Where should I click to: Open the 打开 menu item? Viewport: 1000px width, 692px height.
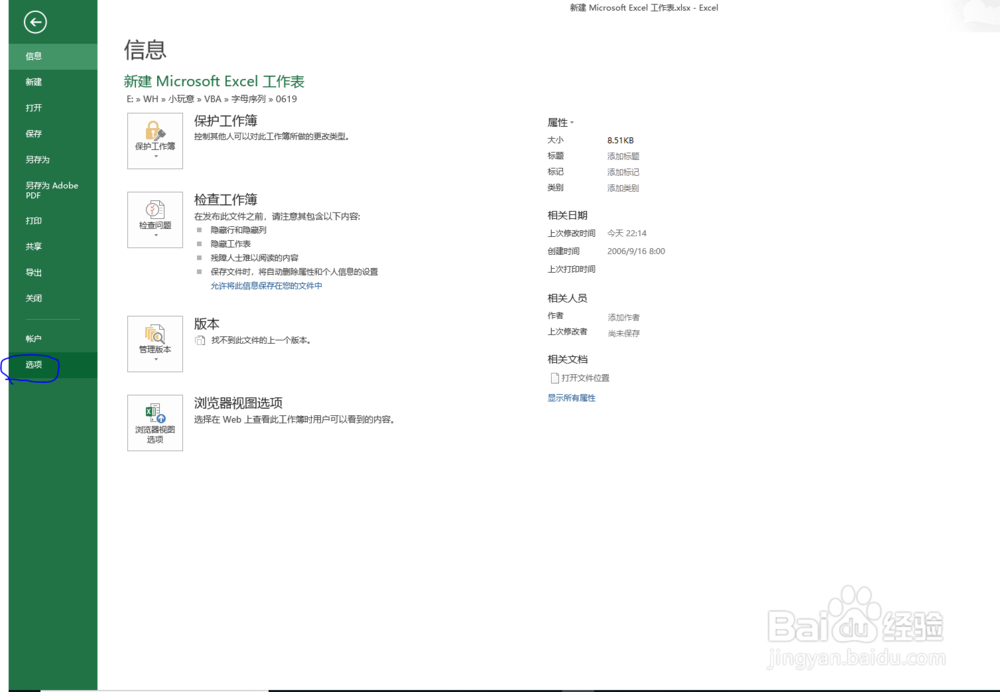[x=53, y=108]
